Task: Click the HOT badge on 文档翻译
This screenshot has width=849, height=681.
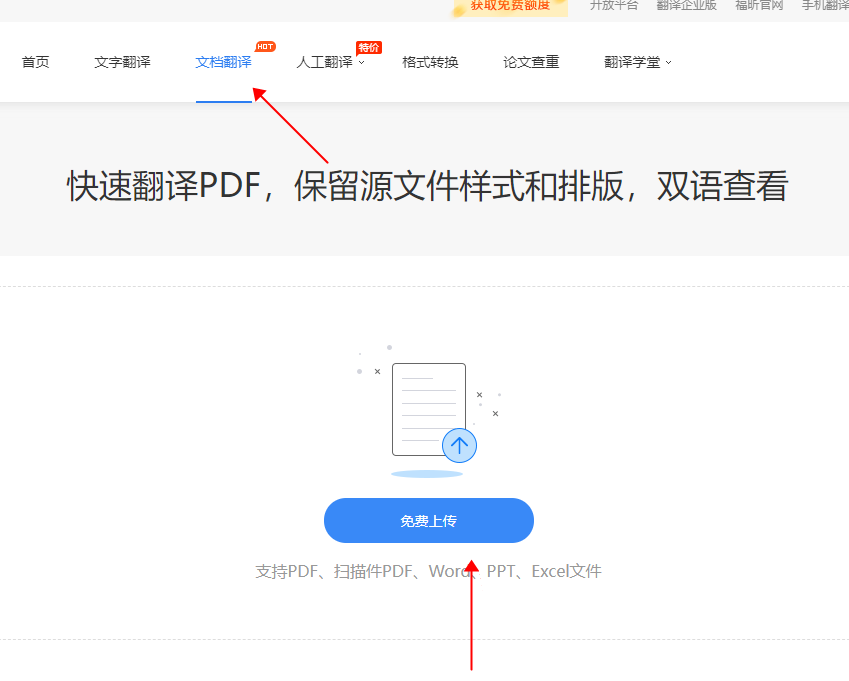Action: 265,47
